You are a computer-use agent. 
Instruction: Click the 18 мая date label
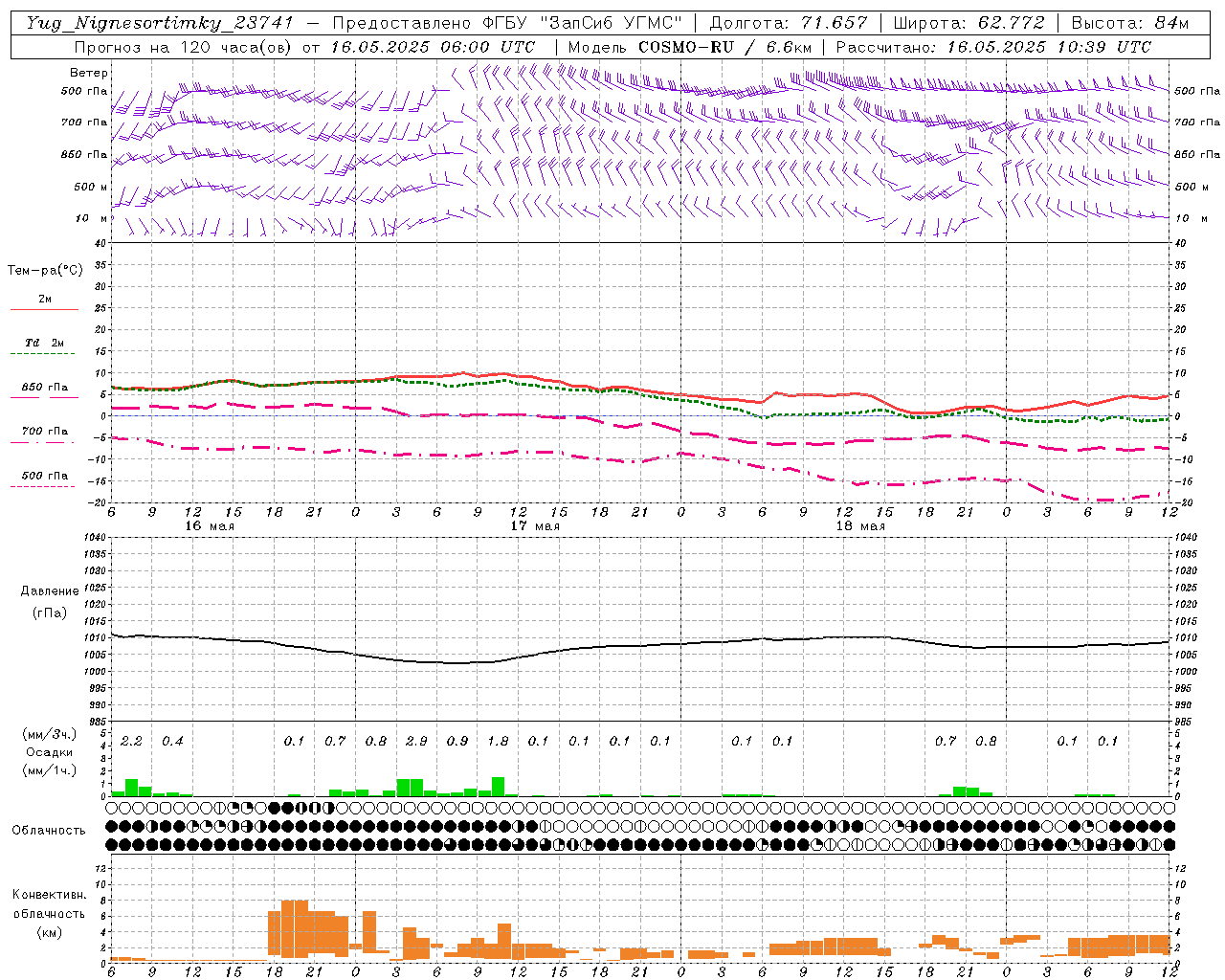(859, 526)
